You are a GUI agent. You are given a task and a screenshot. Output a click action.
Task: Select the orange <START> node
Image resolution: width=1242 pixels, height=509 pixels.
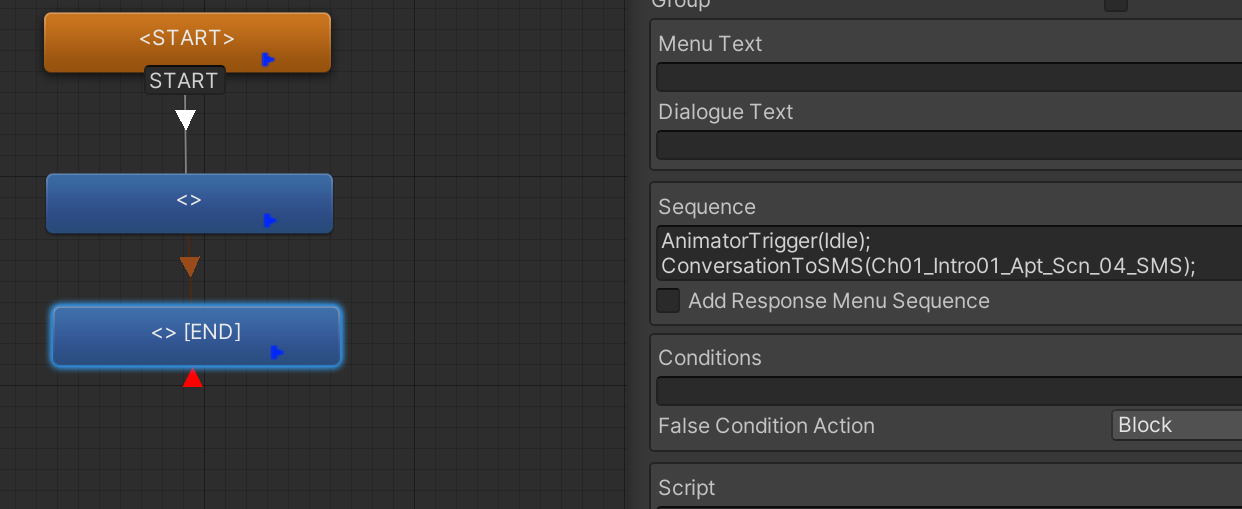pyautogui.click(x=187, y=42)
